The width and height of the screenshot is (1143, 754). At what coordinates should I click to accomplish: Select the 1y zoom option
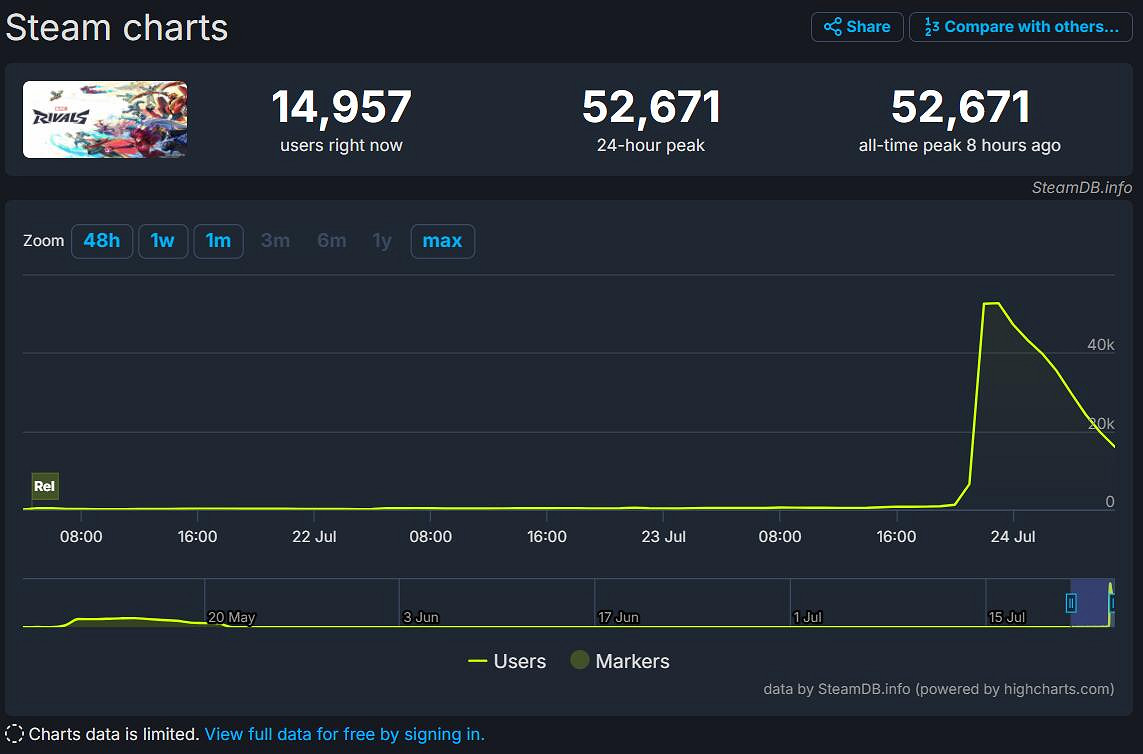tap(382, 241)
